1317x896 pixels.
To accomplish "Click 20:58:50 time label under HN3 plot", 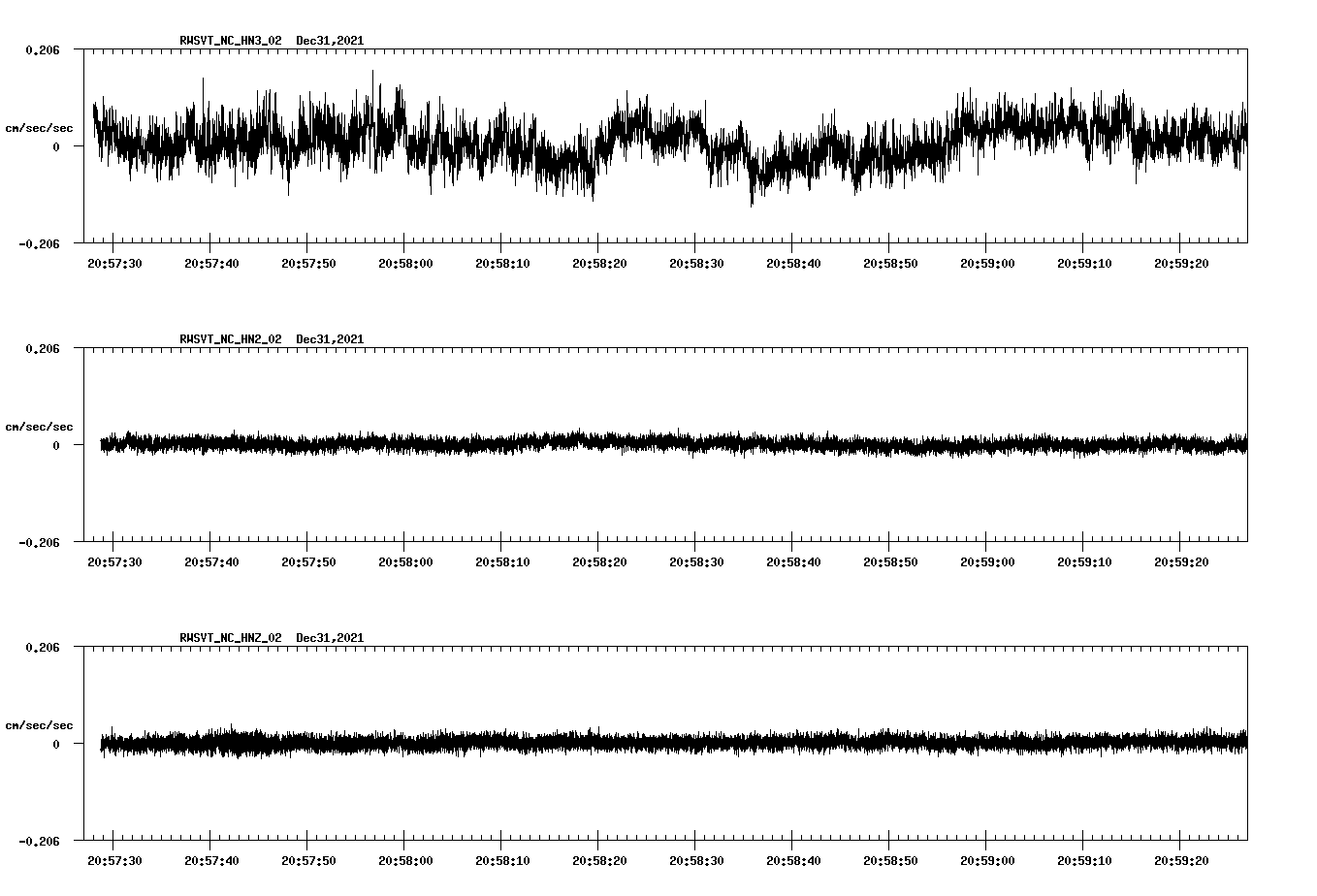I will [891, 263].
